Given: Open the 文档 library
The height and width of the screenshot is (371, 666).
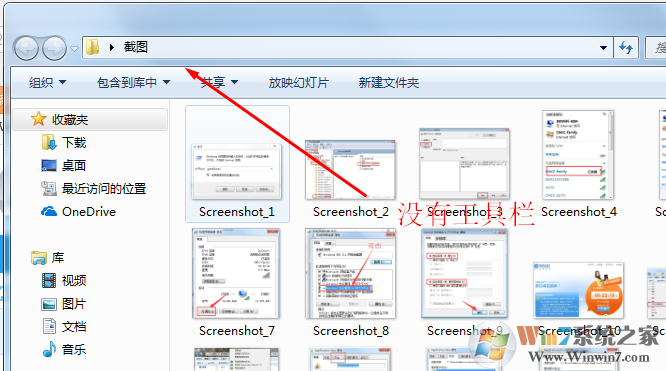Looking at the screenshot, I should 74,326.
